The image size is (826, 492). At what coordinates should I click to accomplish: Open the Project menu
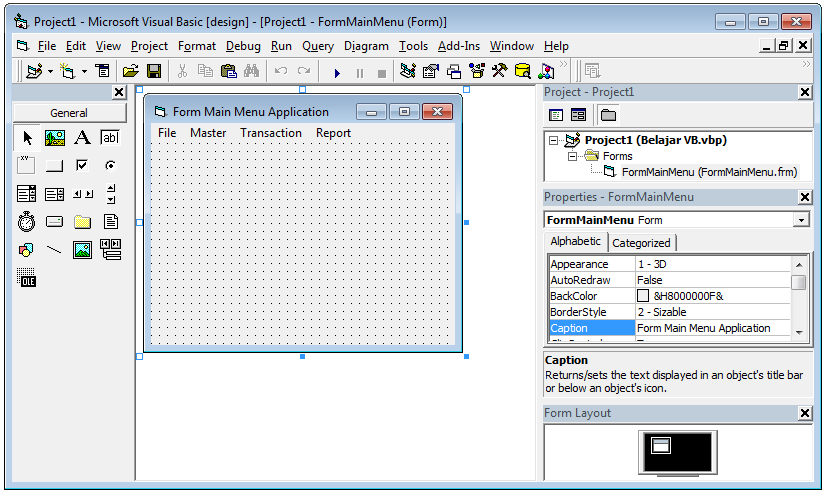tap(149, 46)
